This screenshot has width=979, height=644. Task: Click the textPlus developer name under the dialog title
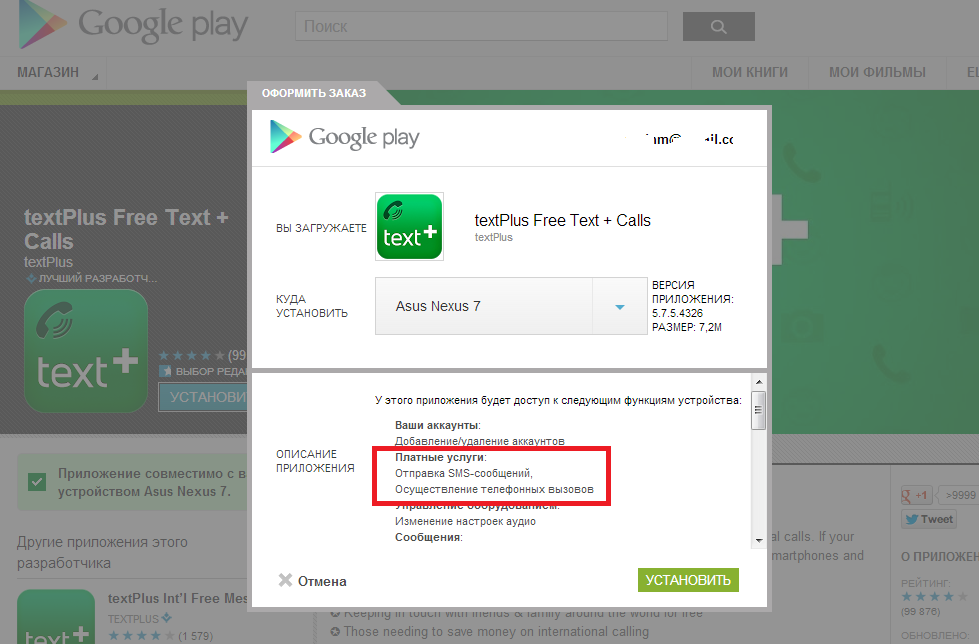coord(493,237)
